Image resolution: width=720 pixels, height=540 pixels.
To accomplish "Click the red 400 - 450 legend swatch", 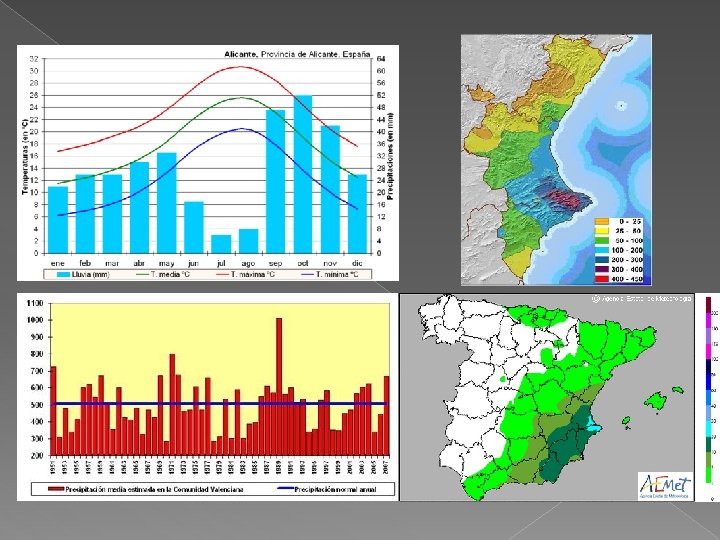I will (602, 279).
